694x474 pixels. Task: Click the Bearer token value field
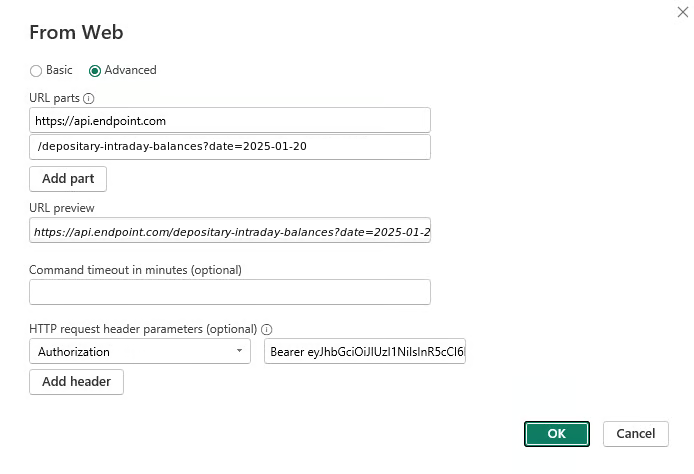point(366,352)
